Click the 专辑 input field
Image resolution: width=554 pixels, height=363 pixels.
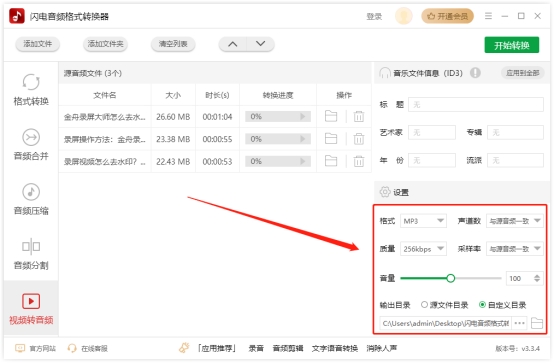tap(515, 133)
